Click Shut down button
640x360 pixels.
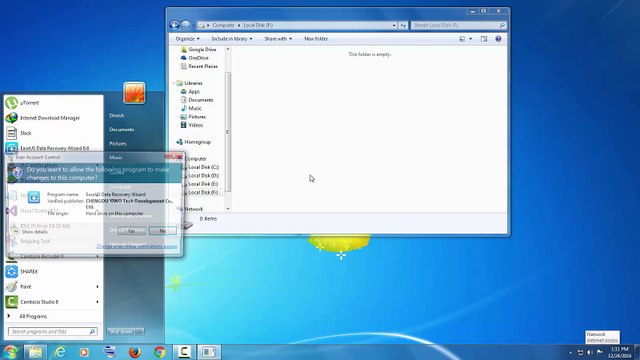pyautogui.click(x=121, y=331)
